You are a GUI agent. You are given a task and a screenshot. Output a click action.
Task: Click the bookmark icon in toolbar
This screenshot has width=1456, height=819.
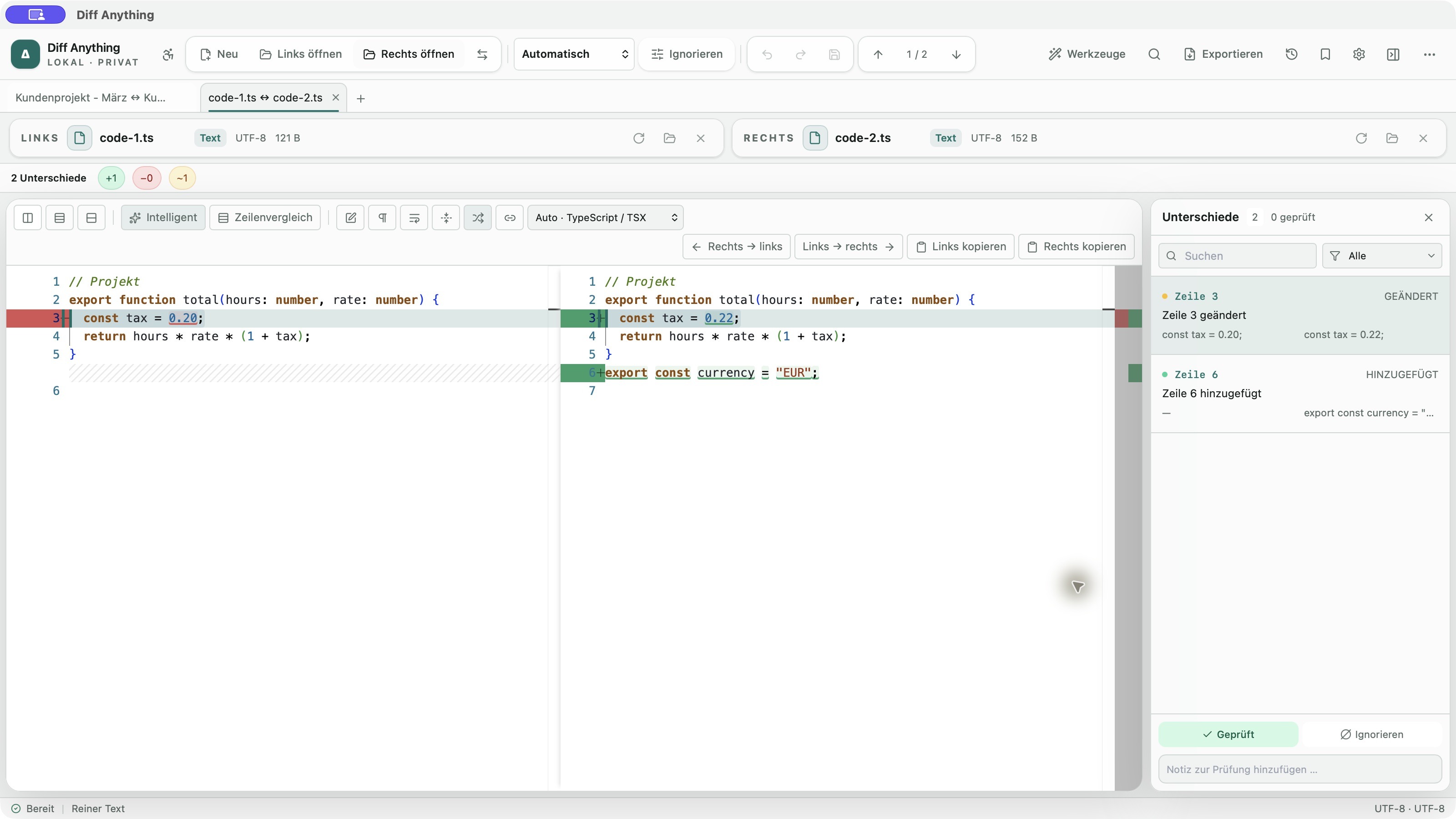coord(1325,54)
